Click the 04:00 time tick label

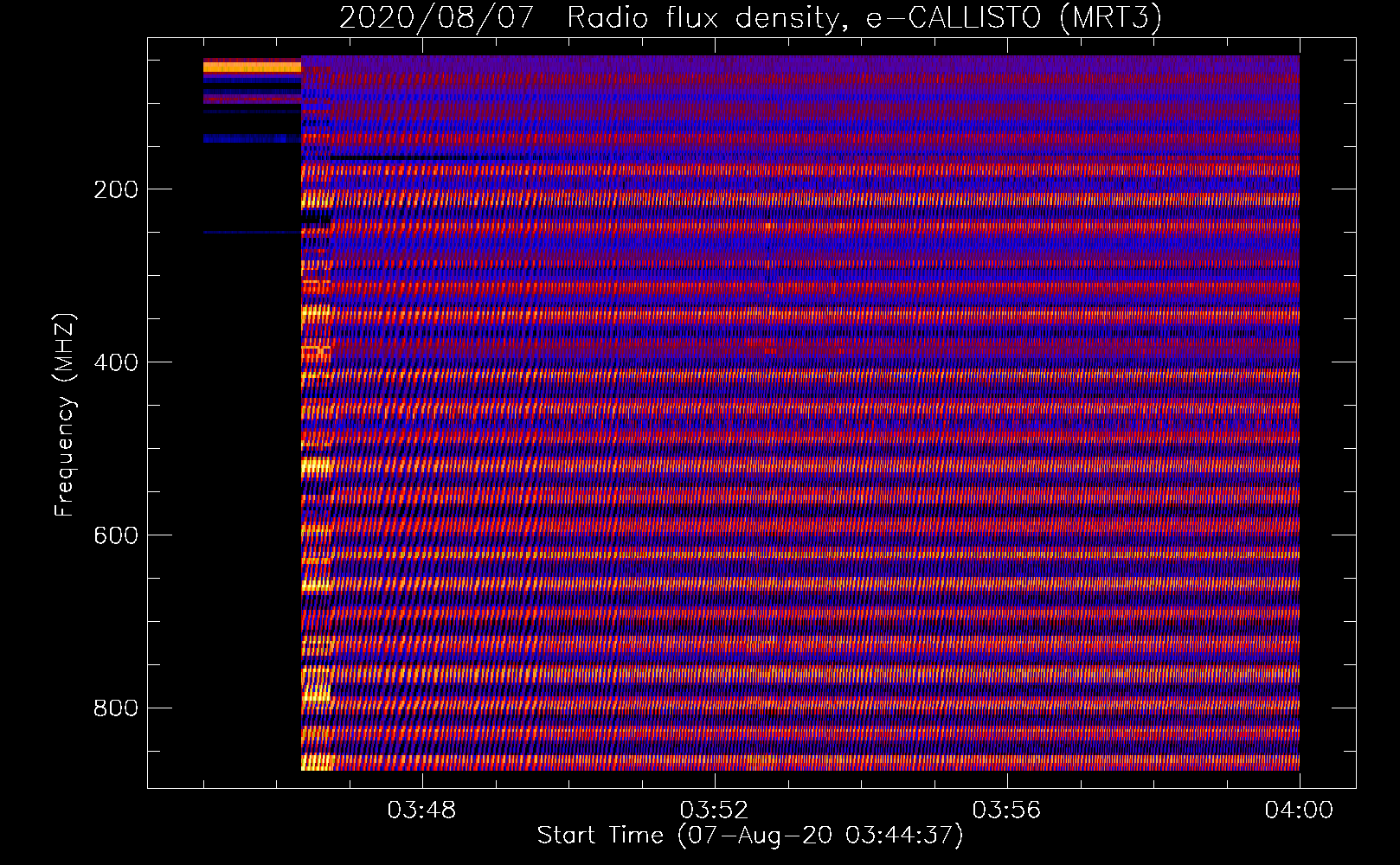click(1299, 811)
